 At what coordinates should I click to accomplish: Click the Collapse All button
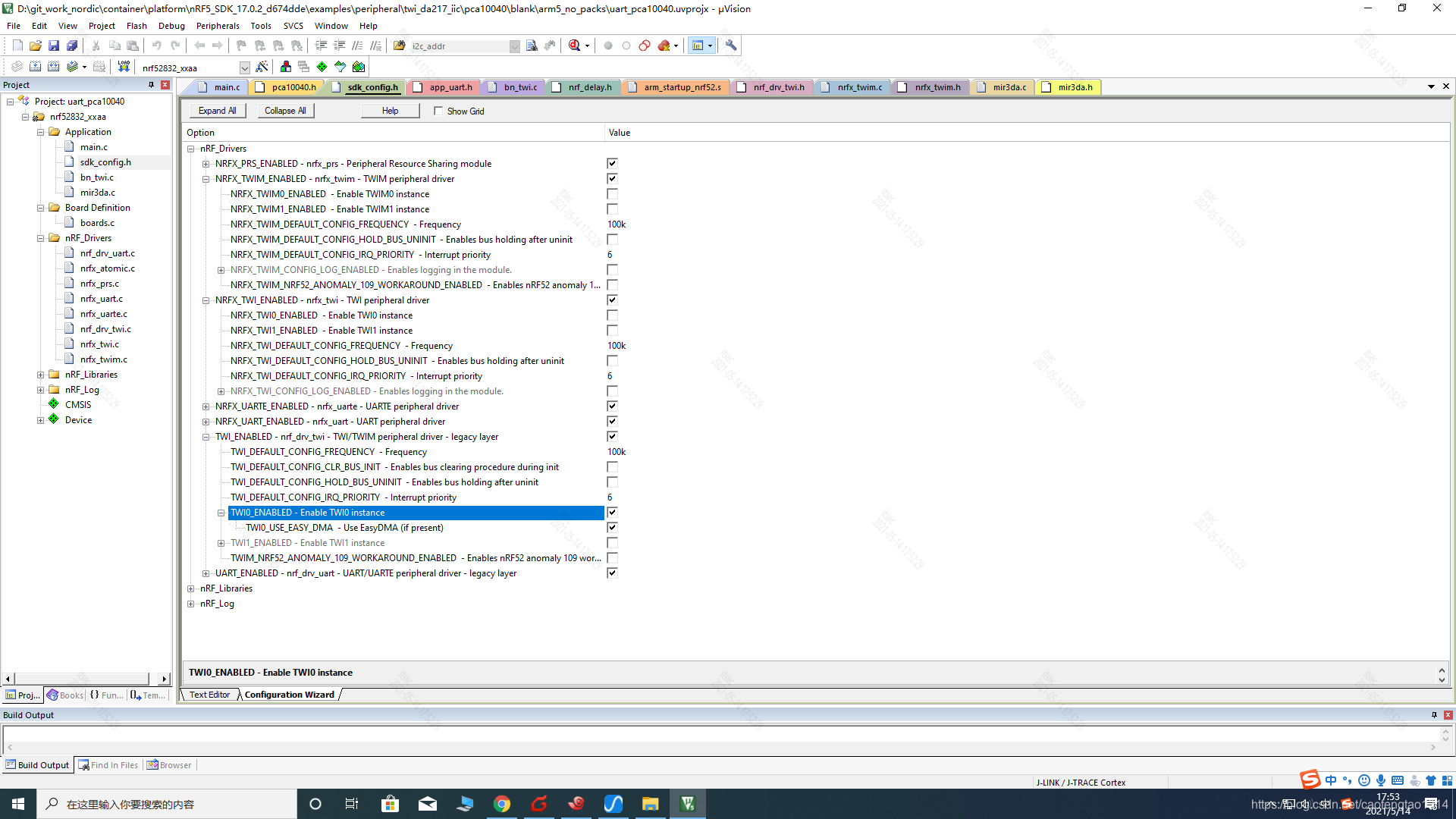tap(285, 111)
